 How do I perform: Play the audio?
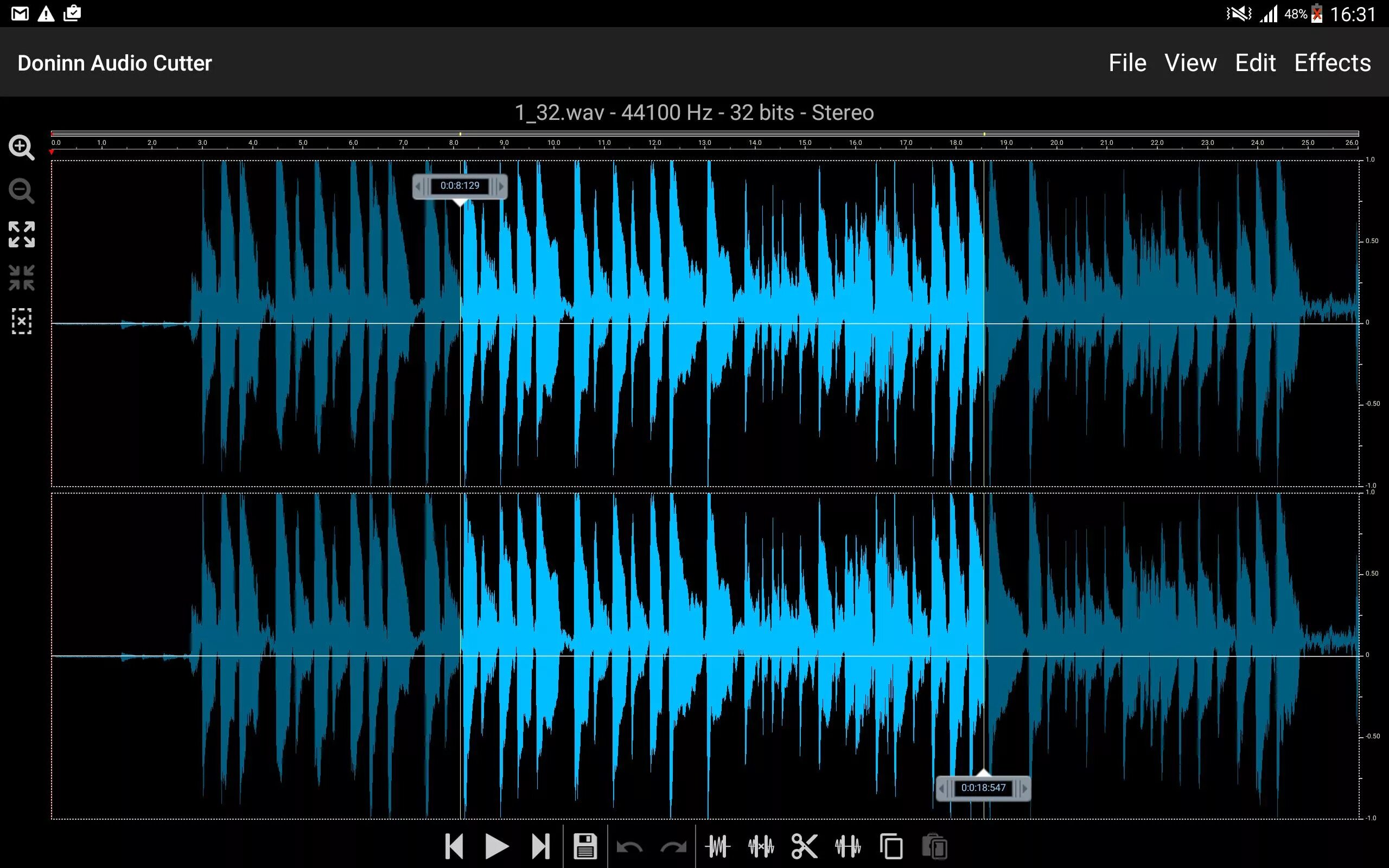click(496, 846)
